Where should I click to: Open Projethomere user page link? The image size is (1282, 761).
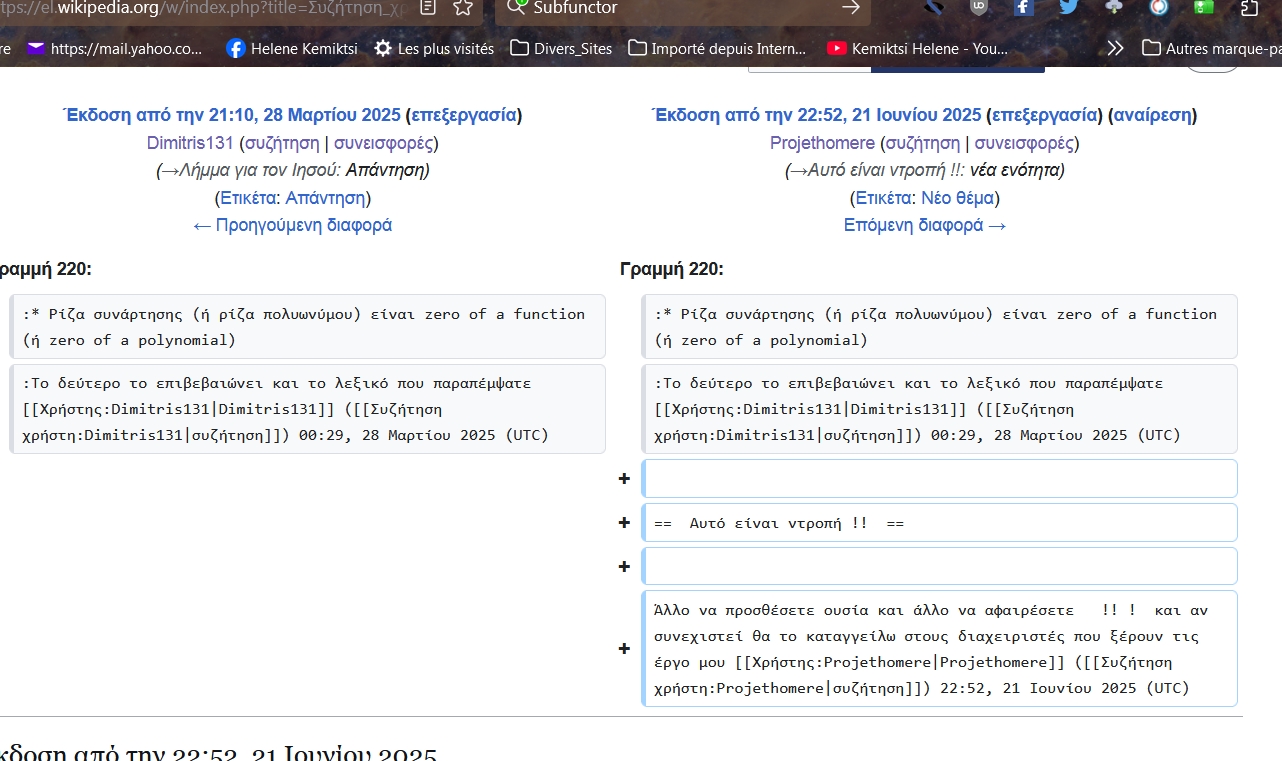click(822, 143)
